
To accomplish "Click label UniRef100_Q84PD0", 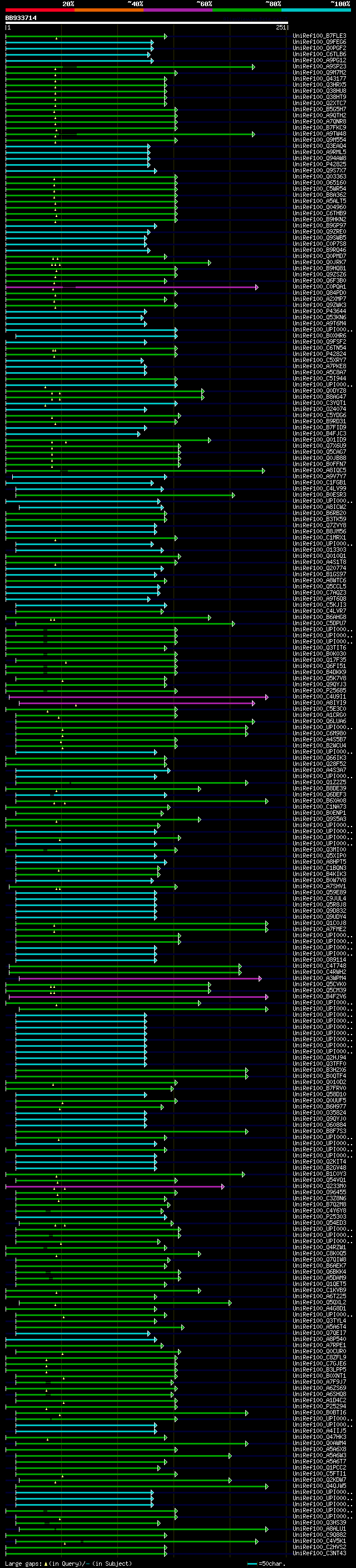I will coord(319,293).
